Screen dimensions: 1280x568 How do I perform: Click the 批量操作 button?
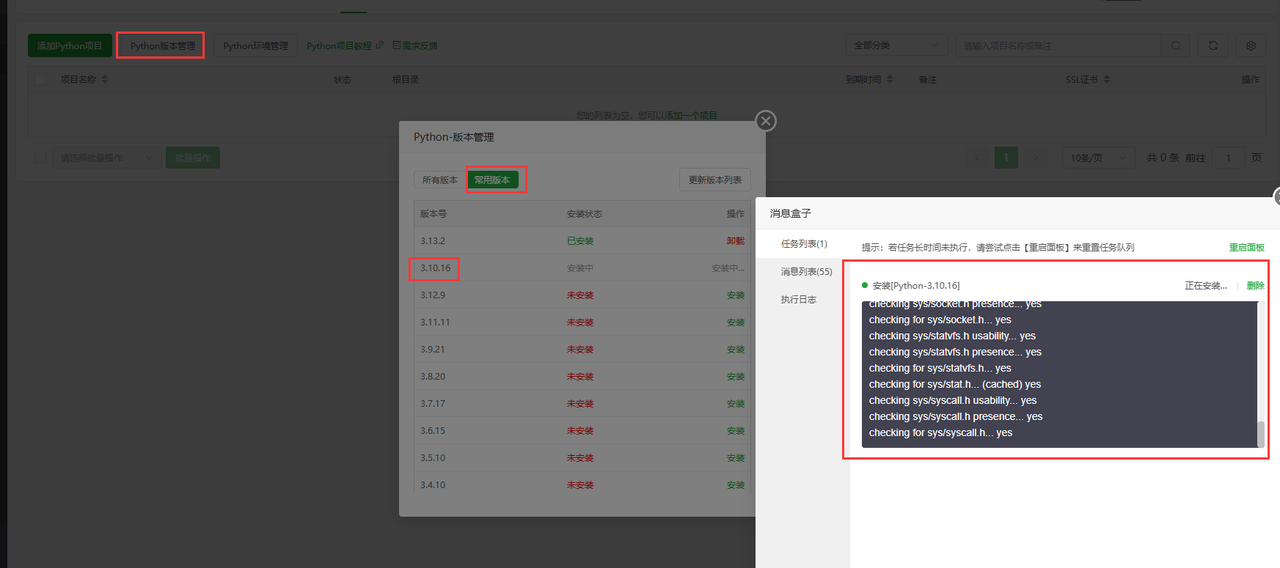[x=192, y=157]
